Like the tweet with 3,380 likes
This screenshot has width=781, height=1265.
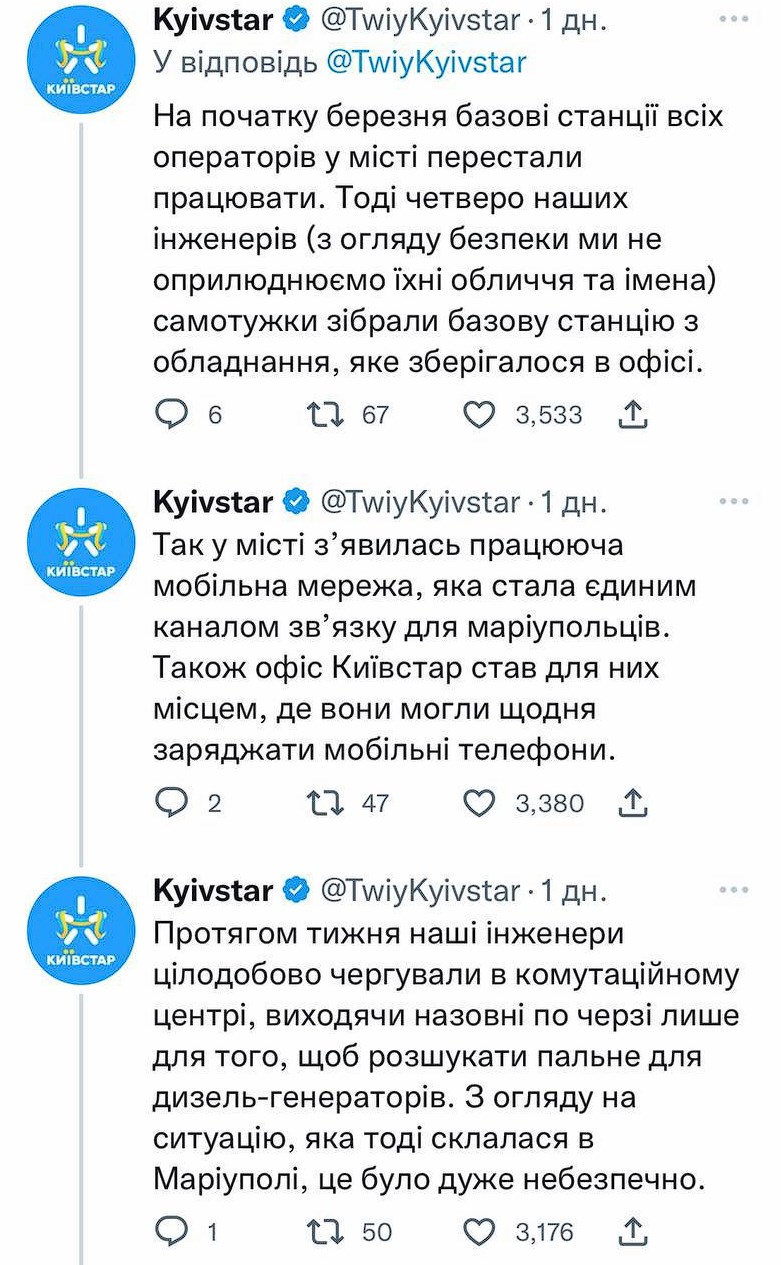[x=479, y=802]
